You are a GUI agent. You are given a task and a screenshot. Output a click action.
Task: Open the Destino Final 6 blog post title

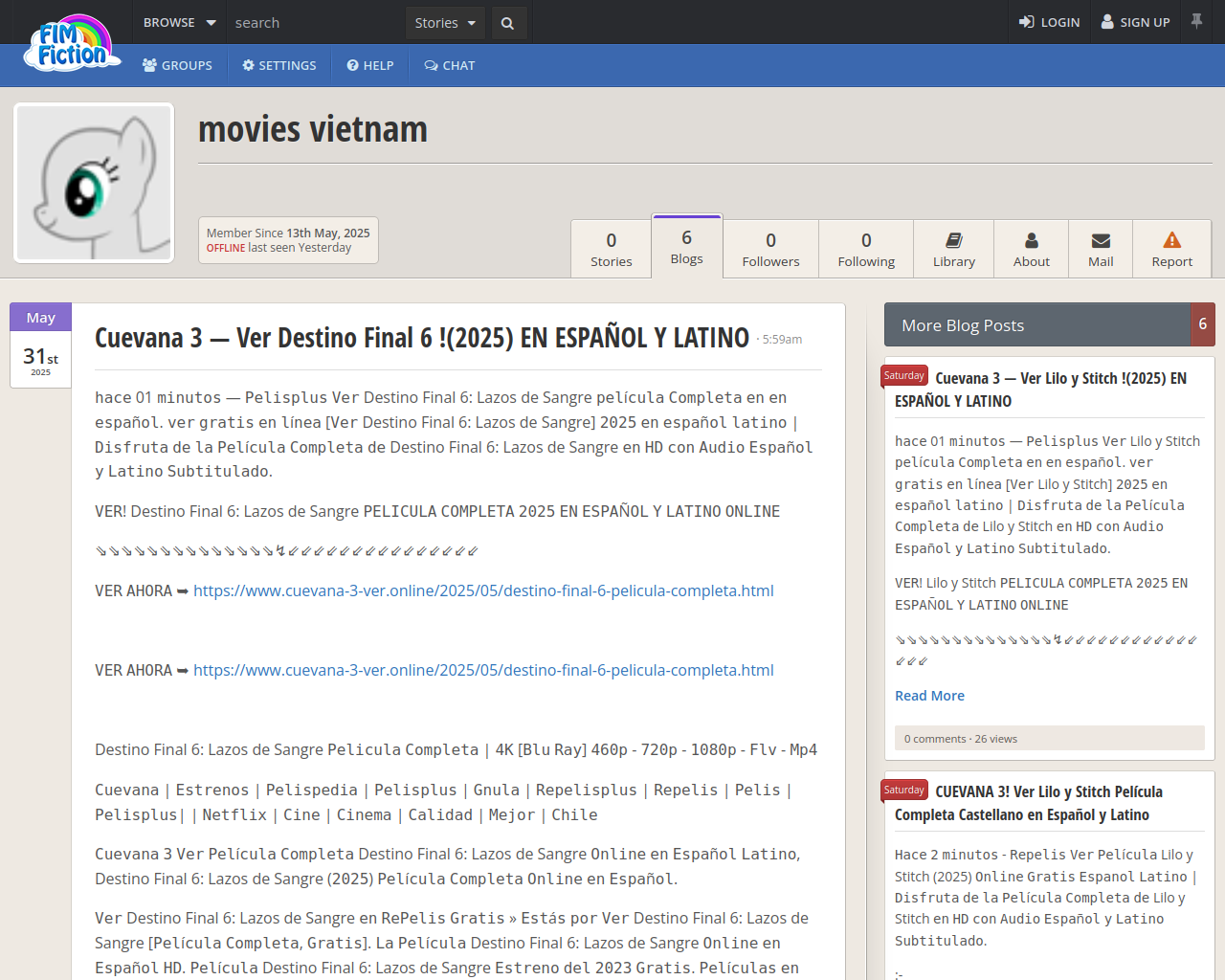pyautogui.click(x=422, y=338)
